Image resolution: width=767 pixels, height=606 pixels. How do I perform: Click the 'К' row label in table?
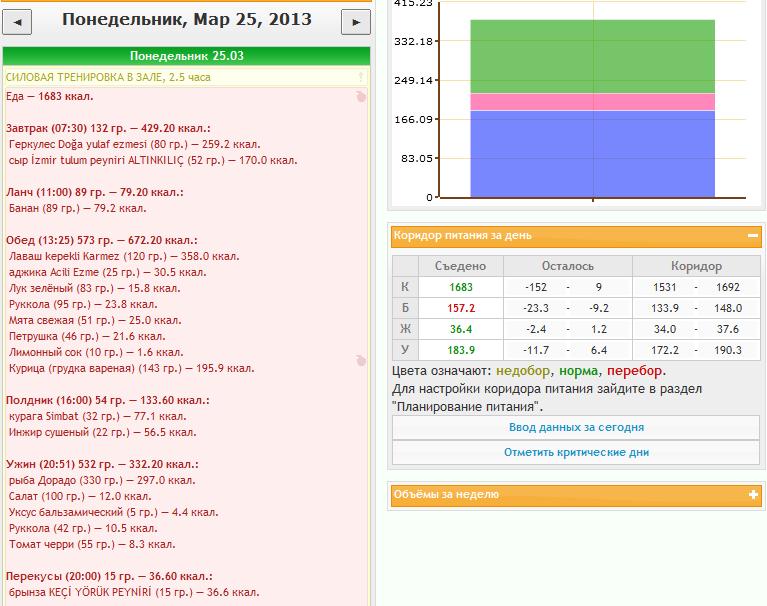click(x=405, y=287)
